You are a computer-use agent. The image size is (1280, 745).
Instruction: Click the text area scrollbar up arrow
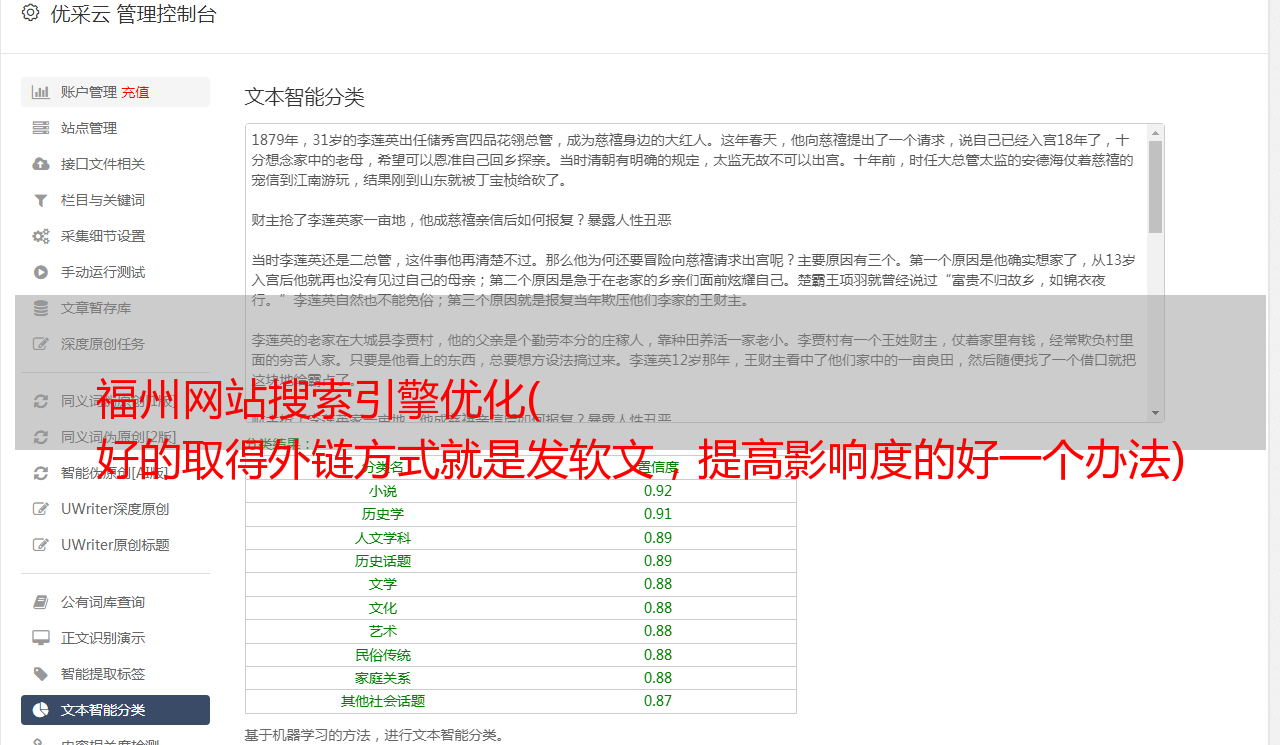click(x=1155, y=132)
